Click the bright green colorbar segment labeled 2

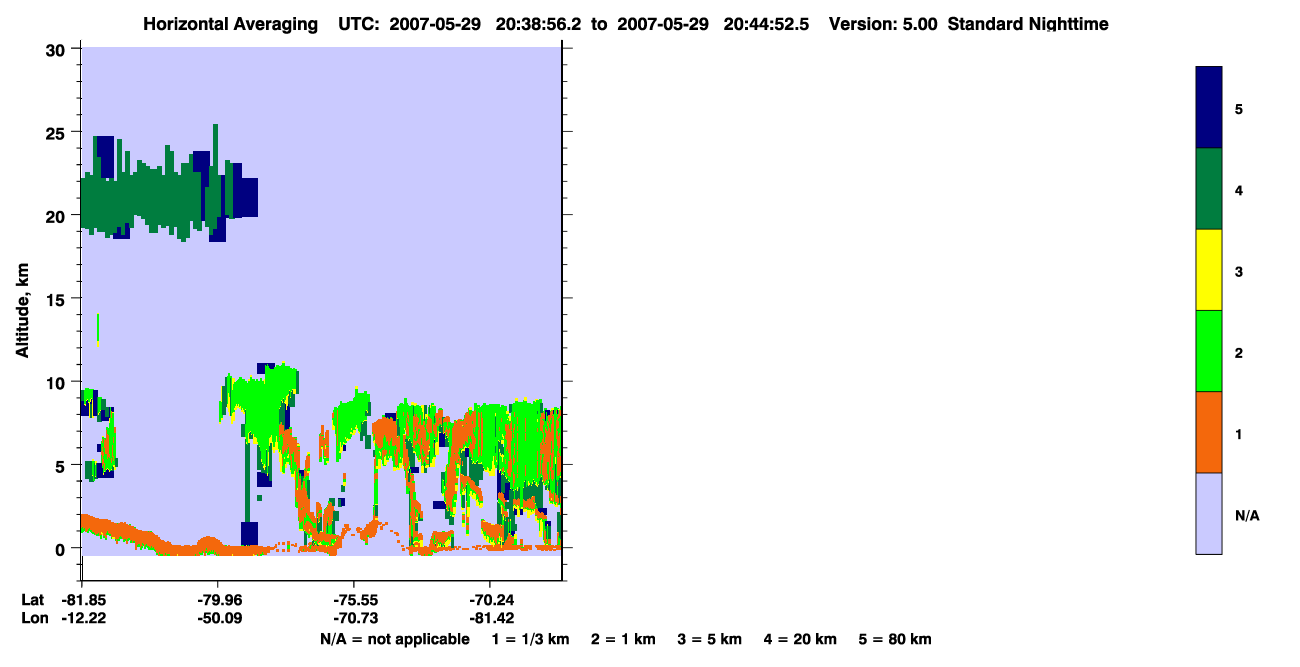1209,351
